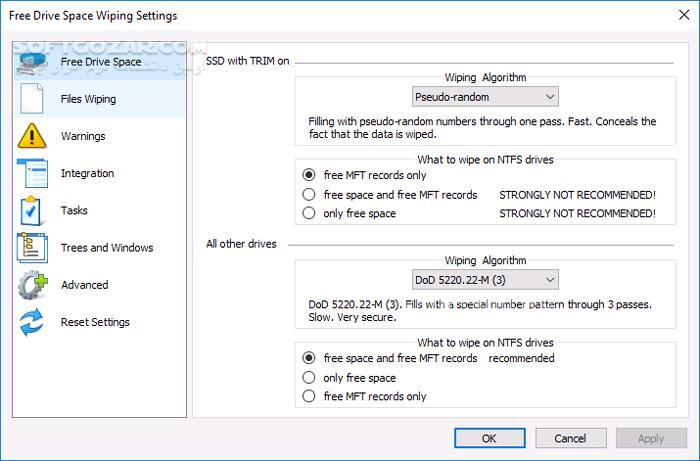Expand the DoD 5220.22-M (3) algorithm dropdown

485,279
